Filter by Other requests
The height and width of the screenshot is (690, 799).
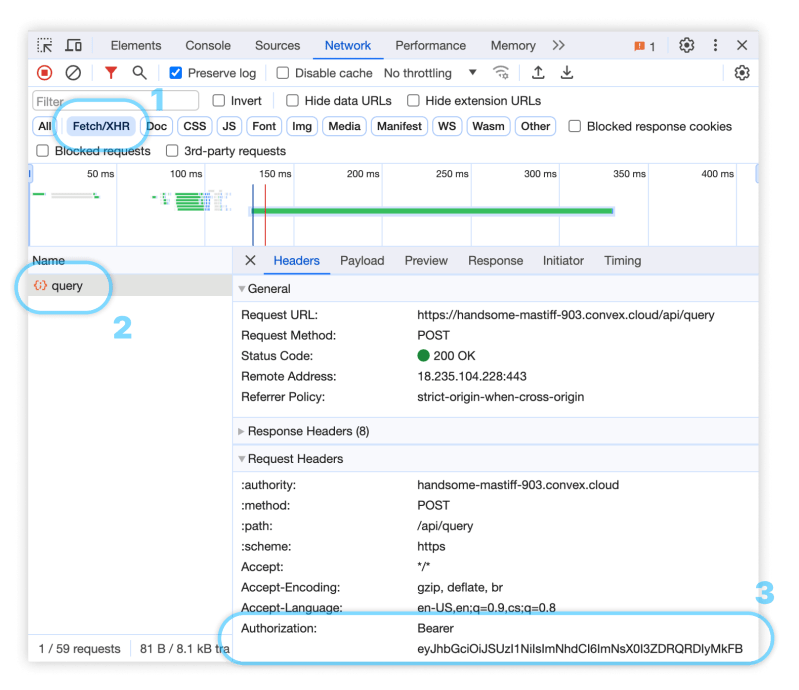(535, 126)
